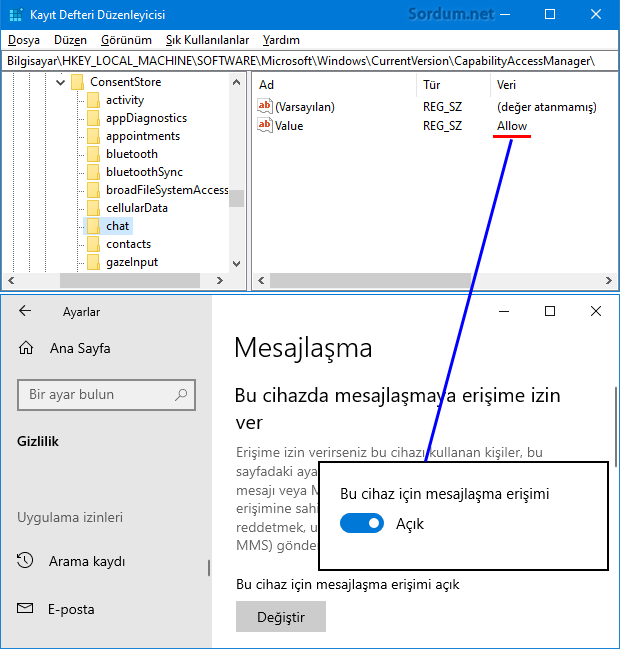Open the cellularData registry key
The width and height of the screenshot is (620, 649).
point(137,208)
